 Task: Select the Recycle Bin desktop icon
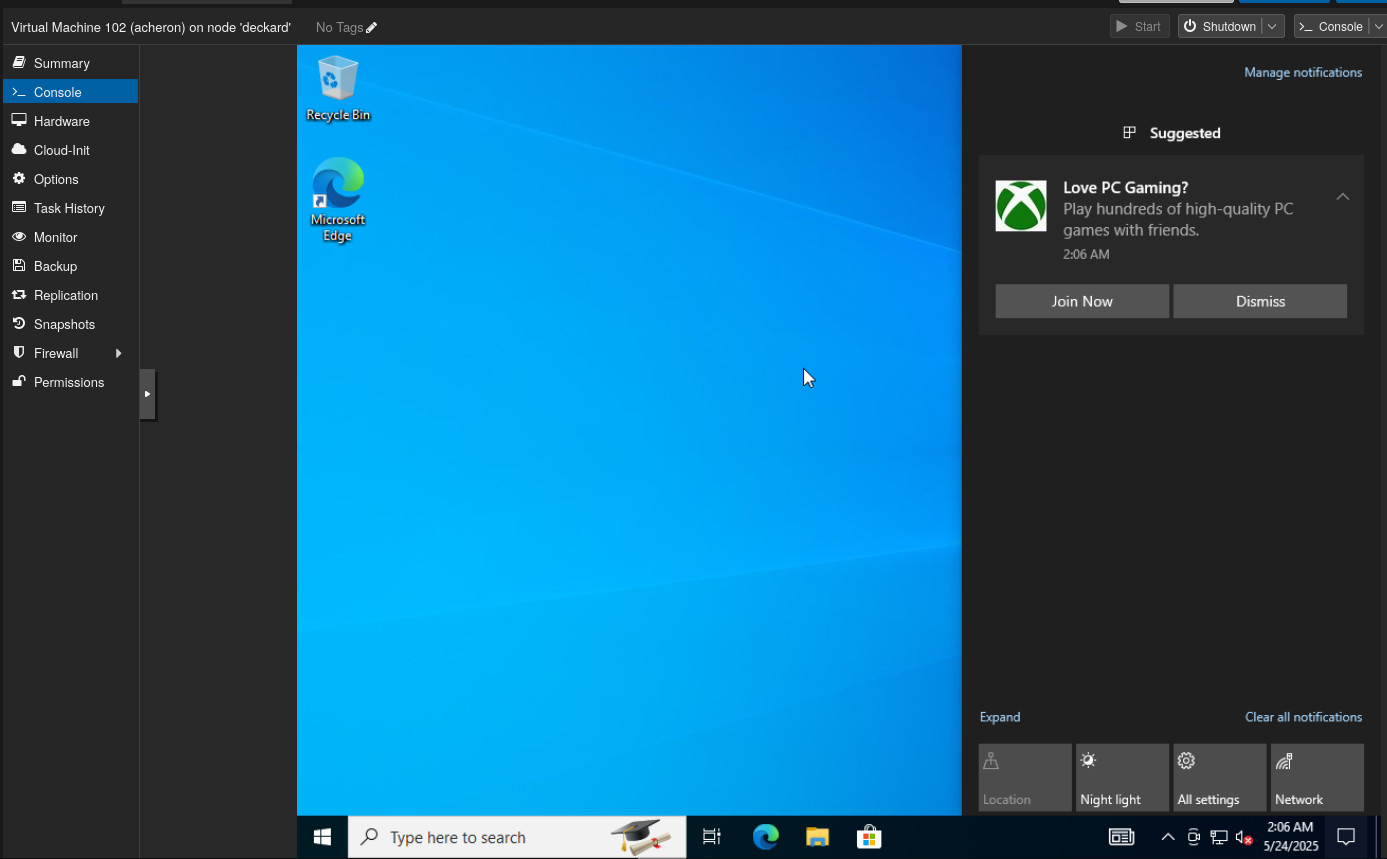click(x=338, y=89)
